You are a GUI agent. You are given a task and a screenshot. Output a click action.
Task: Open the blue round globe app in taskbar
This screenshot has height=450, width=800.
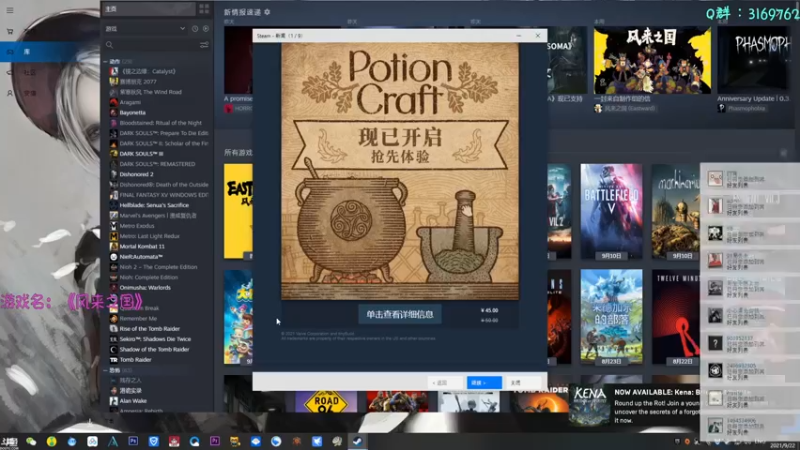point(276,441)
